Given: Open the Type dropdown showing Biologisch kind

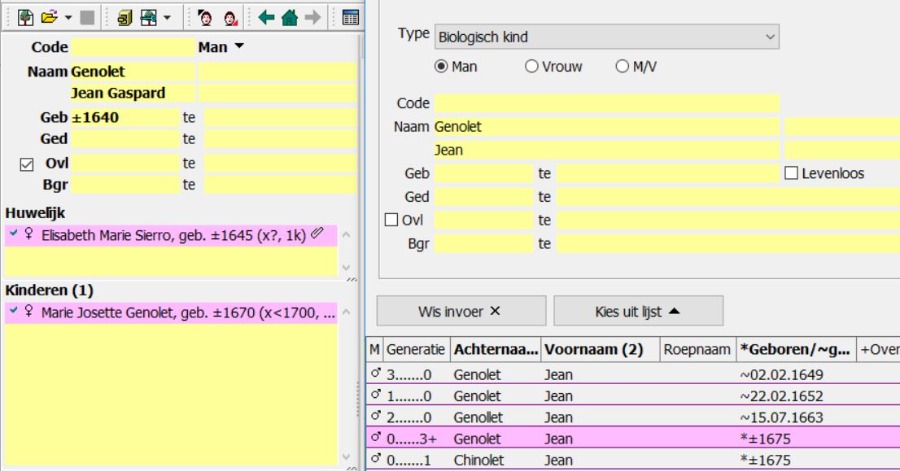Looking at the screenshot, I should click(x=606, y=37).
